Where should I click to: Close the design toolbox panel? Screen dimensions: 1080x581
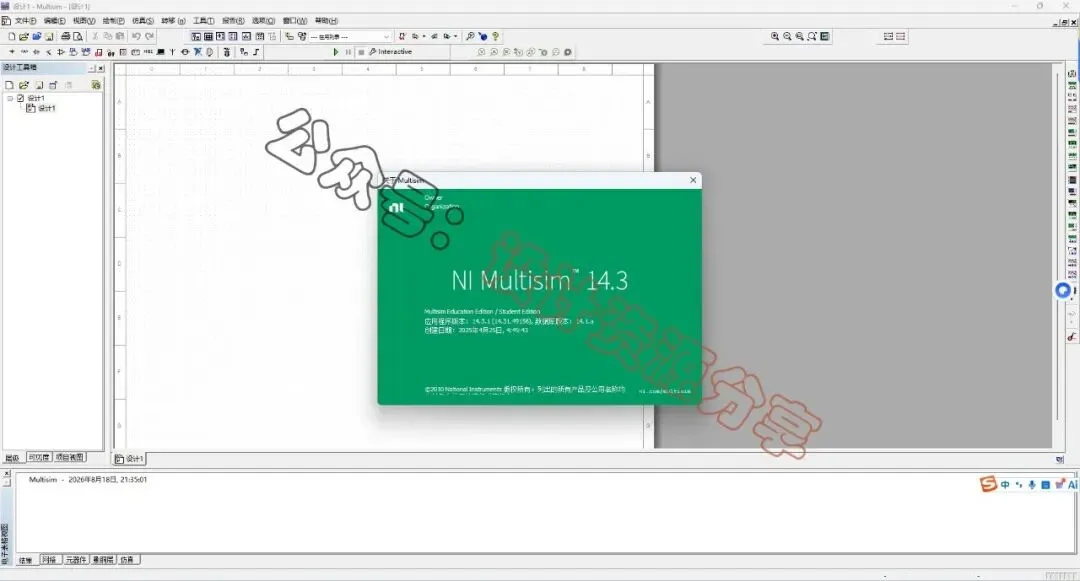[101, 68]
